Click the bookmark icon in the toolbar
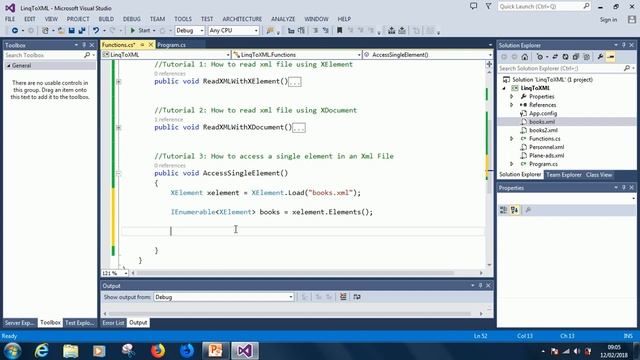The width and height of the screenshot is (640, 360). pyautogui.click(x=339, y=31)
